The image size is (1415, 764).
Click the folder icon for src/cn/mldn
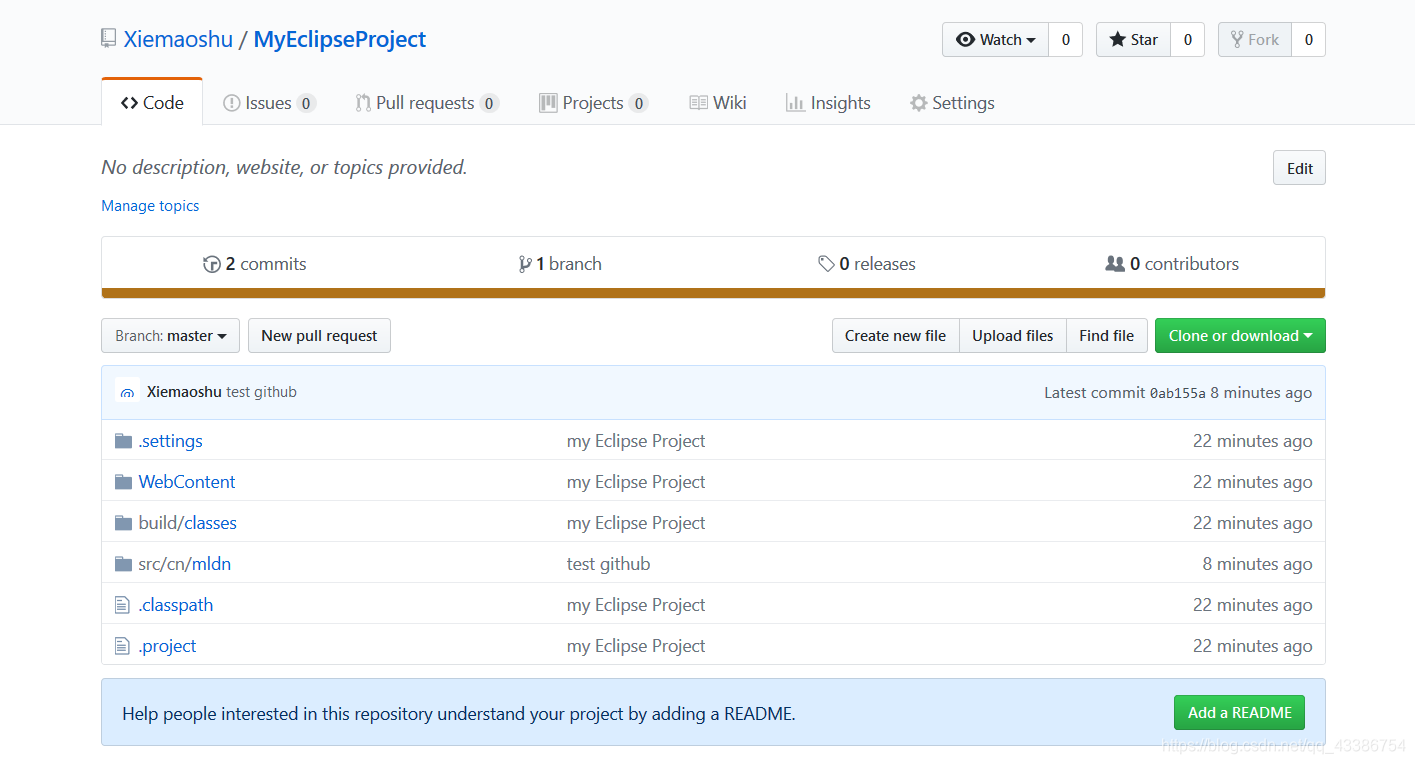tap(123, 564)
